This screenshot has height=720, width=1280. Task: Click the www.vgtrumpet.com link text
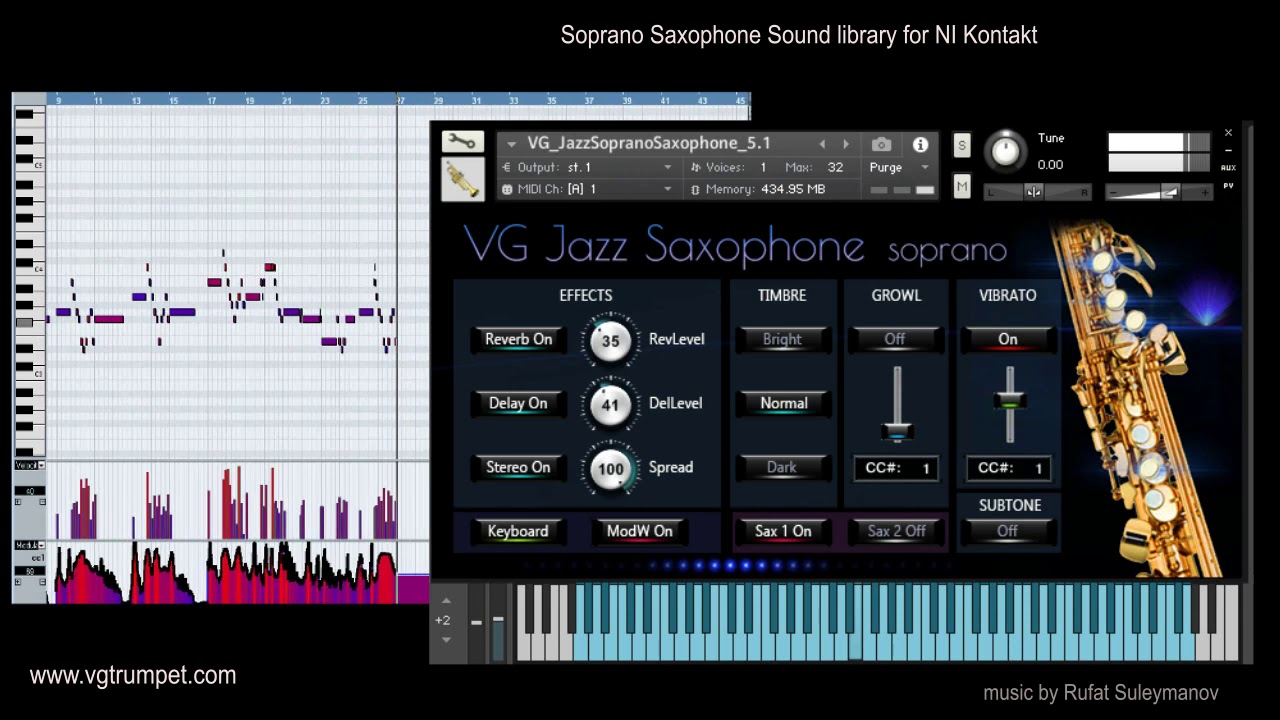(x=133, y=676)
